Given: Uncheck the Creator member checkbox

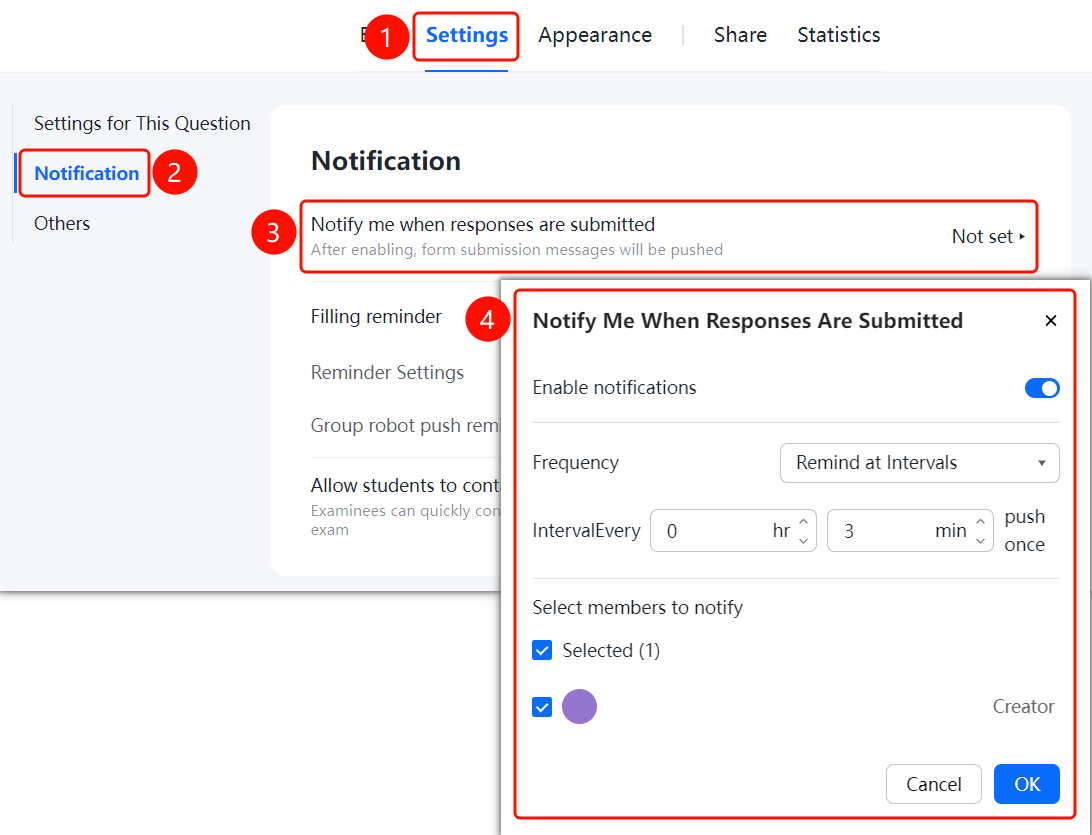Looking at the screenshot, I should (542, 707).
